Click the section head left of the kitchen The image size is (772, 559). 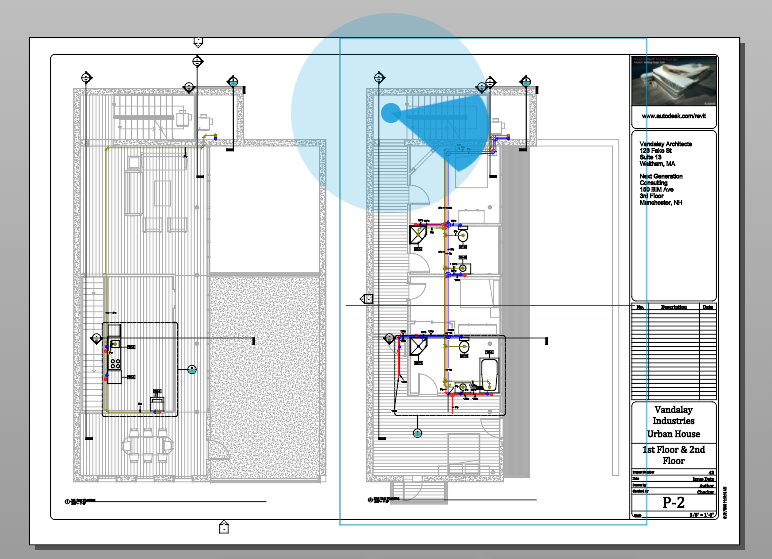click(96, 338)
